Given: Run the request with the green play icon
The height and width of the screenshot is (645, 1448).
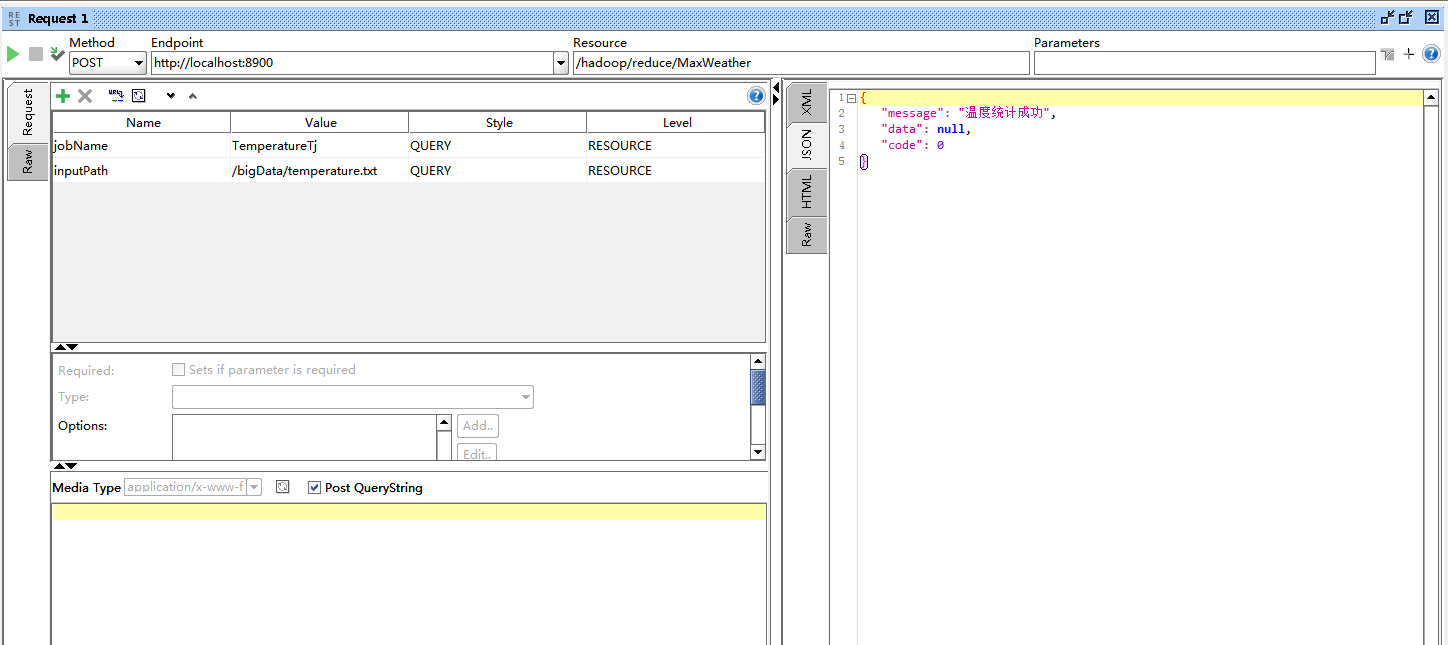Looking at the screenshot, I should pos(12,54).
